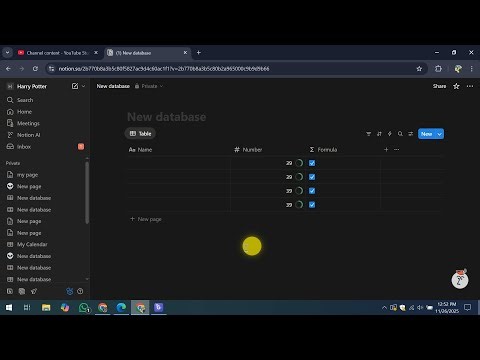
Task: Open File Explorer from the taskbar
Action: tap(46, 308)
